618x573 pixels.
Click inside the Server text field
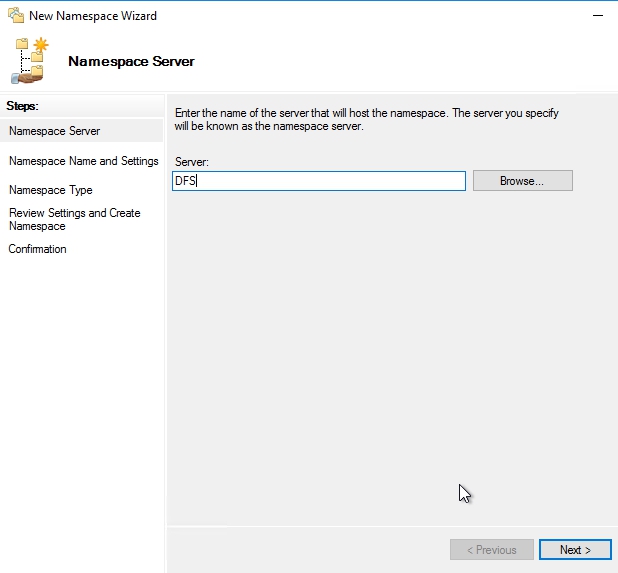click(x=318, y=181)
